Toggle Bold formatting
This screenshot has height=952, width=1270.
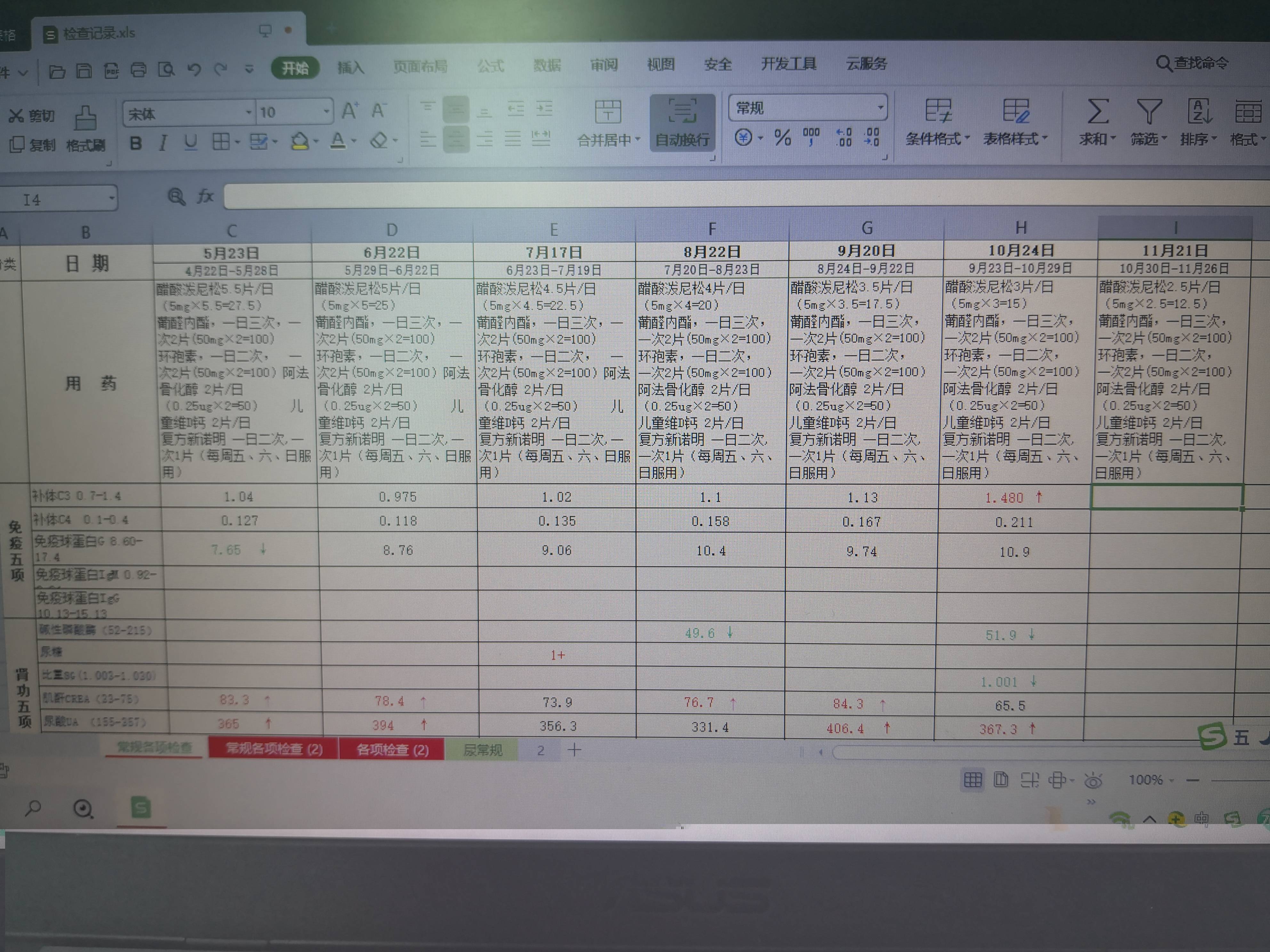point(135,142)
